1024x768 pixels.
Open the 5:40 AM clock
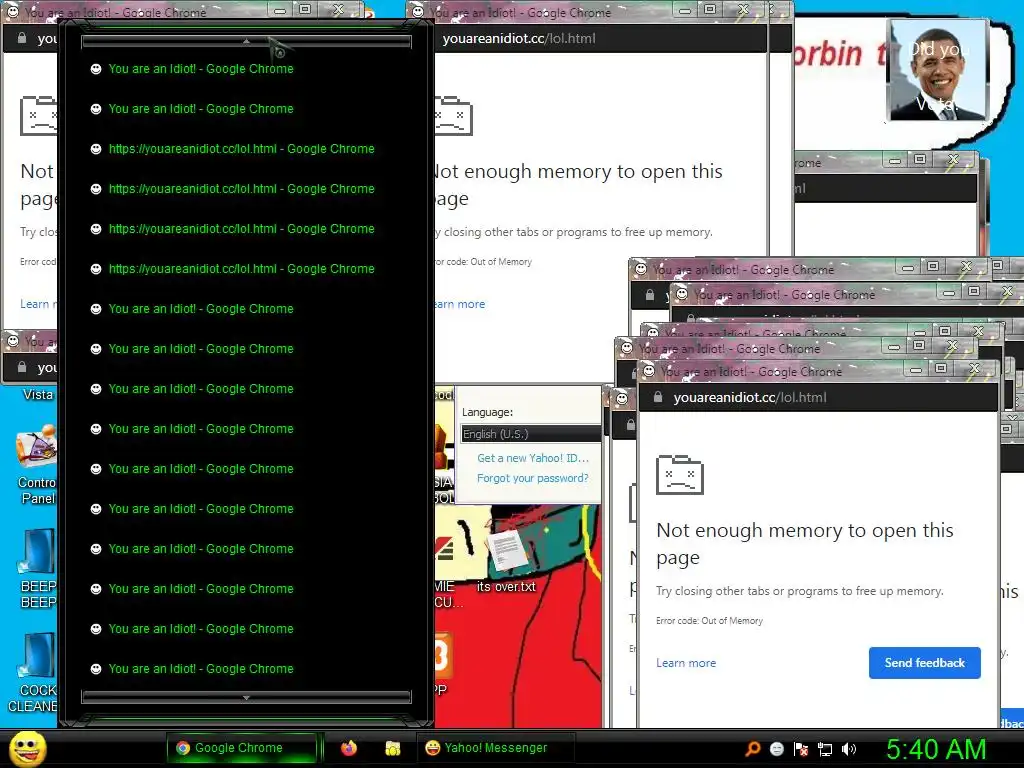tap(936, 749)
